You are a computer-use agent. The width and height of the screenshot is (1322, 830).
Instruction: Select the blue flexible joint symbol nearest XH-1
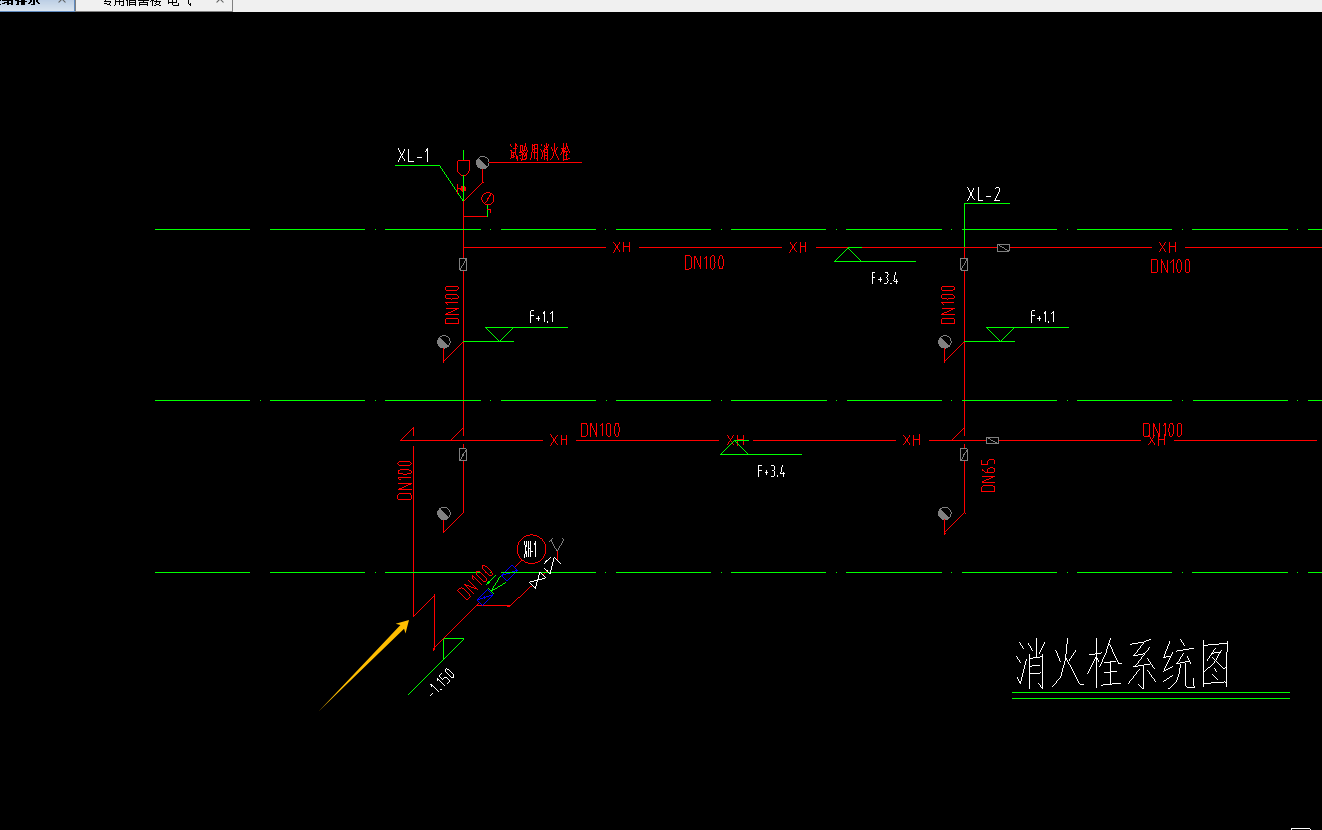pyautogui.click(x=507, y=574)
